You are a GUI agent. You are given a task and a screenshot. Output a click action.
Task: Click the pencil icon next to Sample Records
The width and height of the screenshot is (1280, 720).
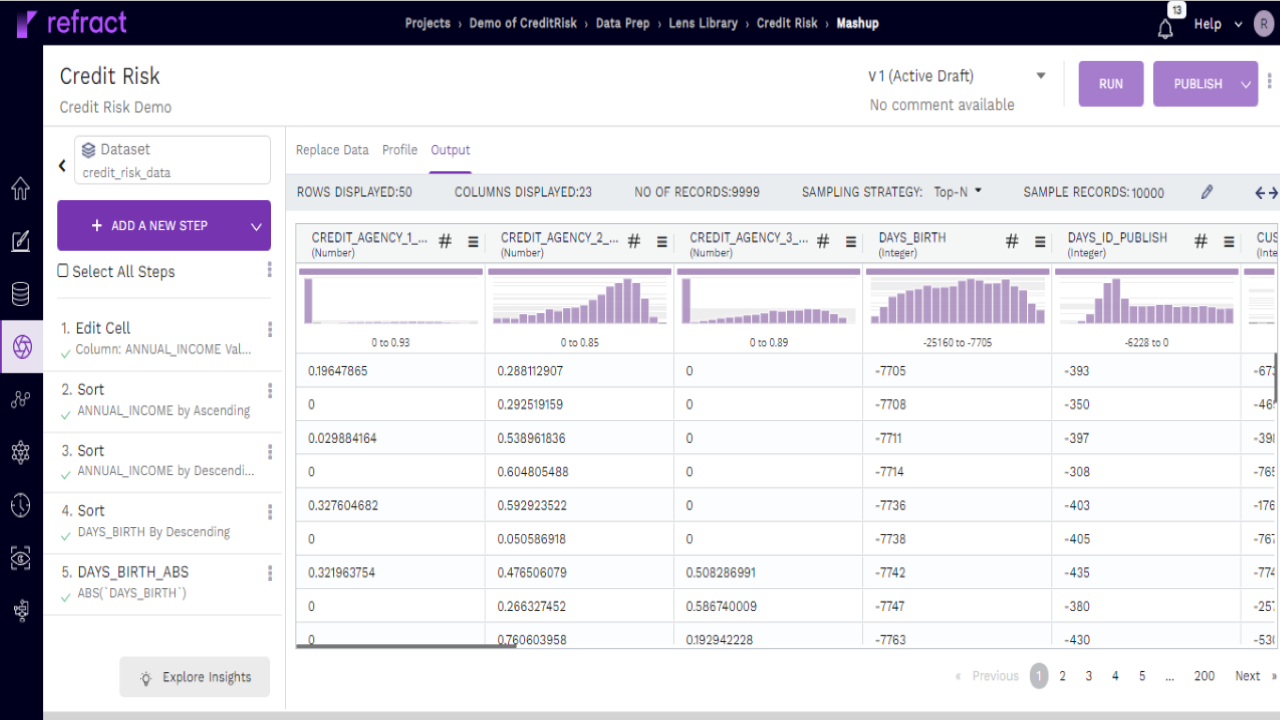pyautogui.click(x=1206, y=191)
